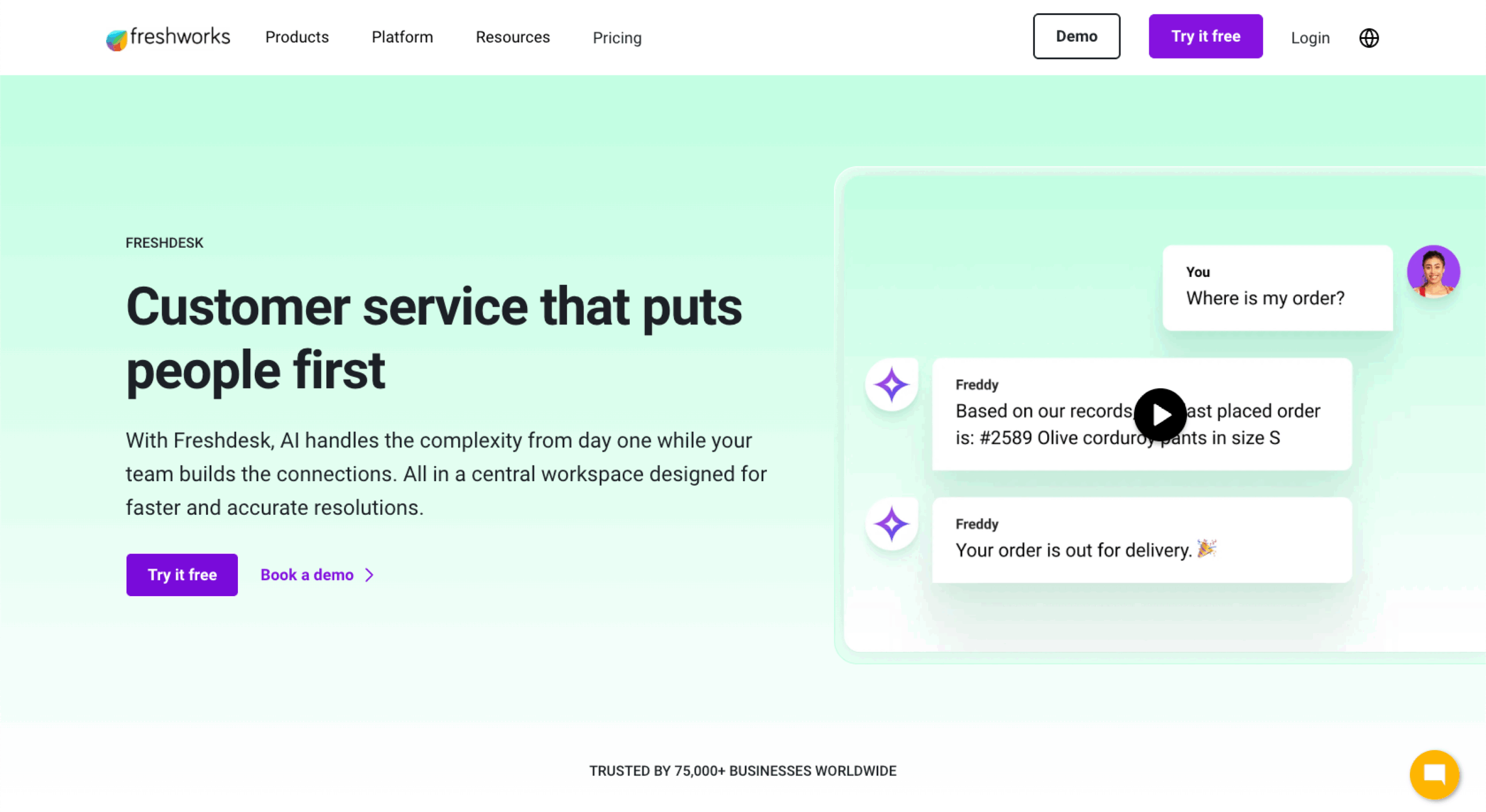Viewport: 1486px width, 812px height.
Task: Click the 'Where is my order?' chat bubble
Action: [1277, 287]
